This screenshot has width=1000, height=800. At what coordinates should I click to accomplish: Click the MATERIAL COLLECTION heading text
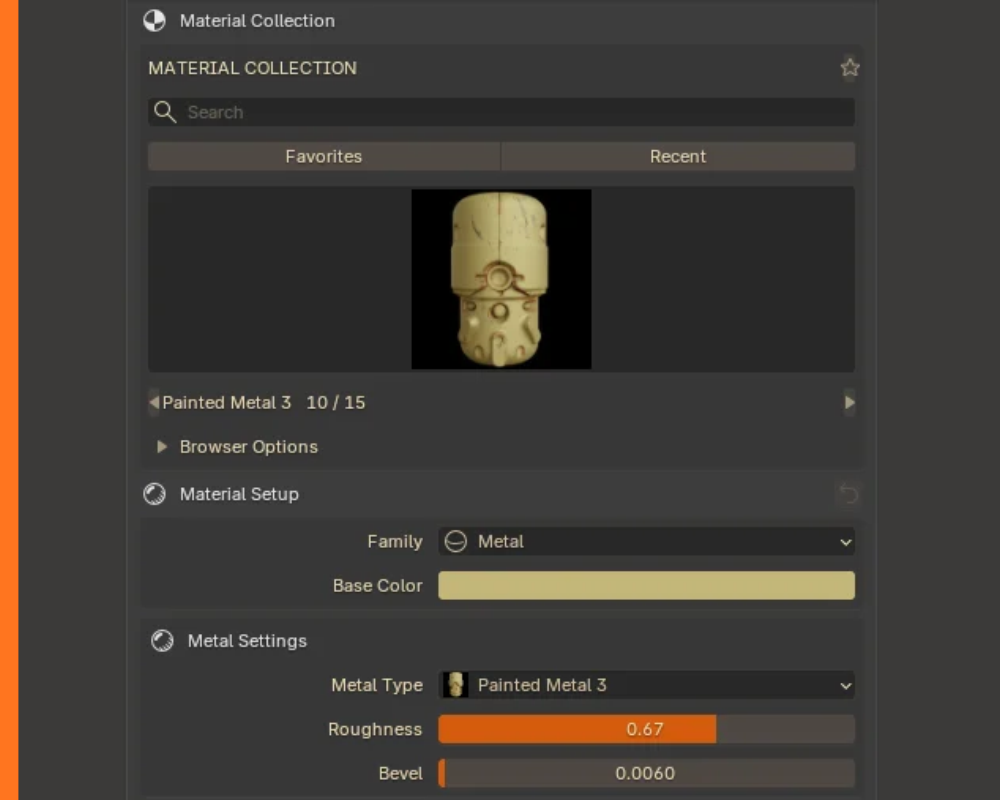[x=253, y=68]
